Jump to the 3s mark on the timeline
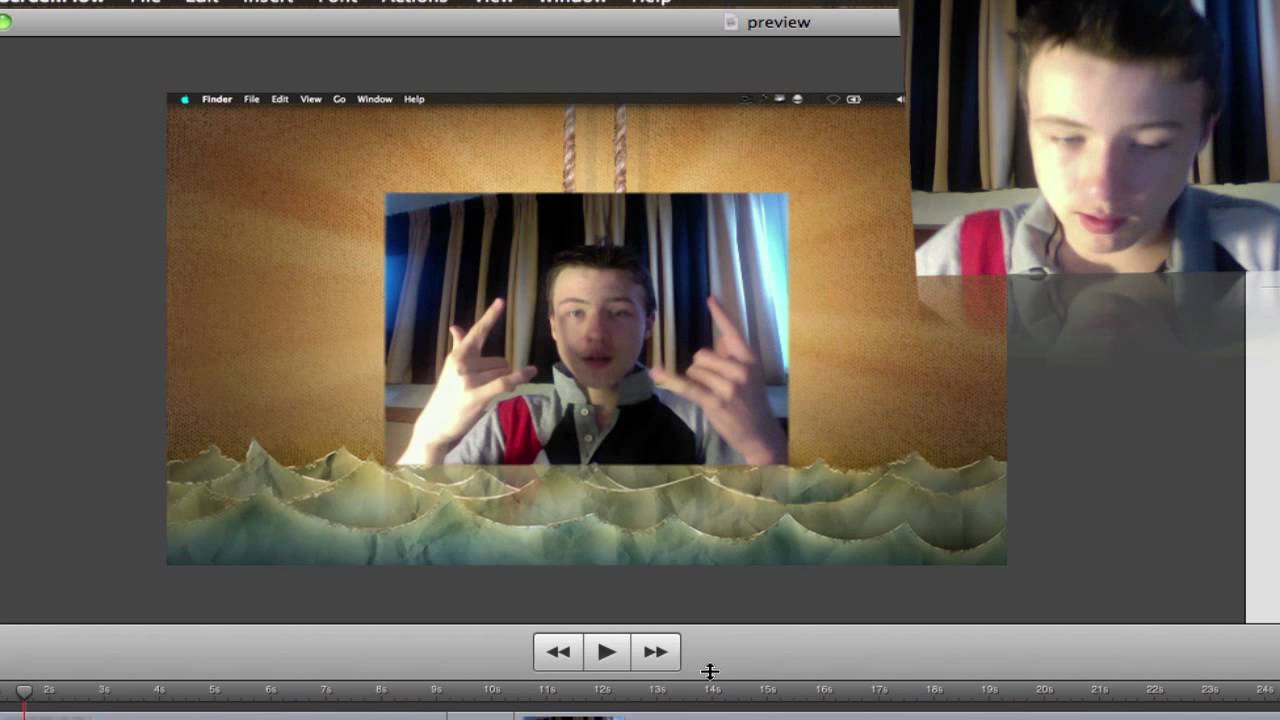Viewport: 1280px width, 720px height. [104, 689]
